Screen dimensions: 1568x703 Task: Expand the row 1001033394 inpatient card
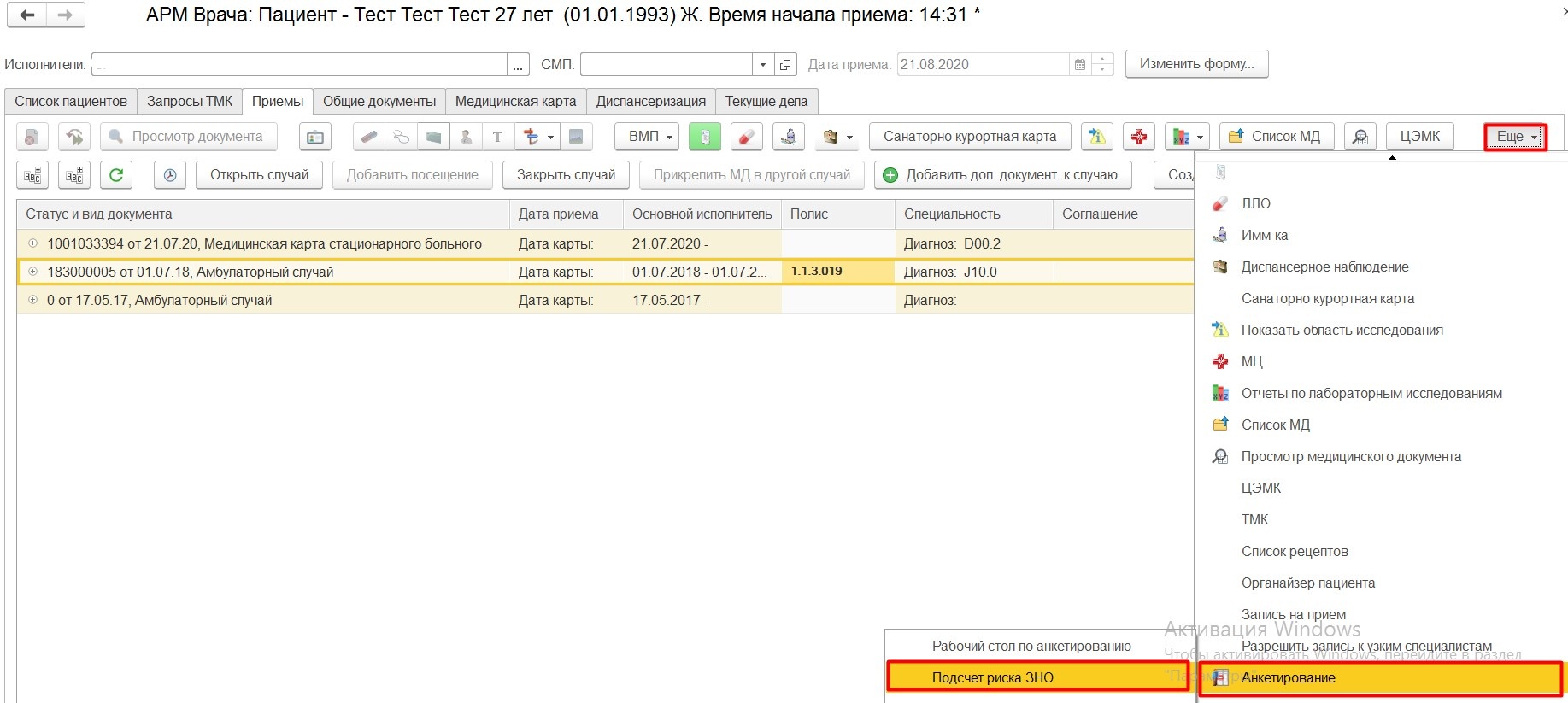pos(32,243)
